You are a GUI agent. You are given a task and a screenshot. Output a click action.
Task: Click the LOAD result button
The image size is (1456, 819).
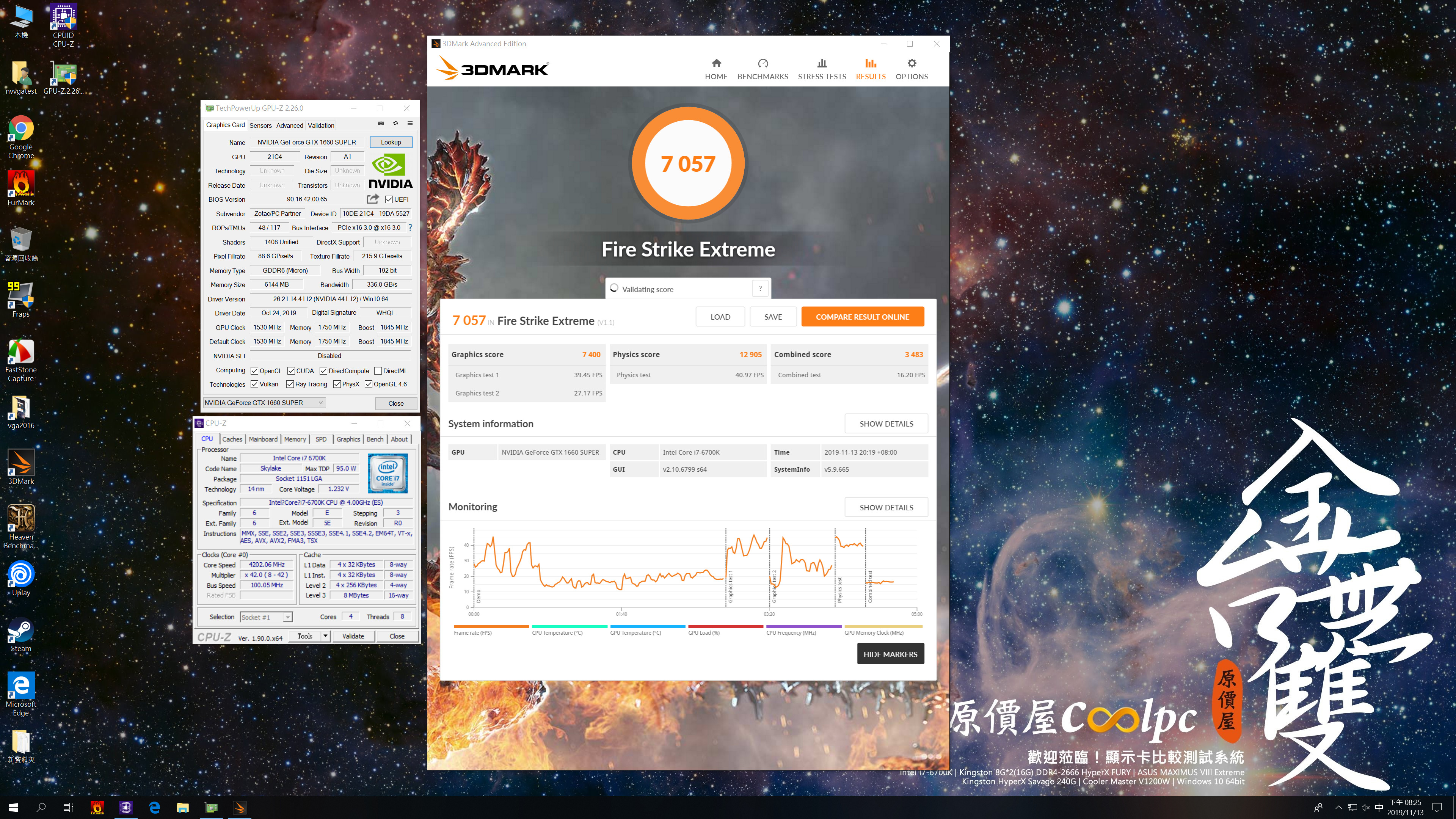coord(720,317)
